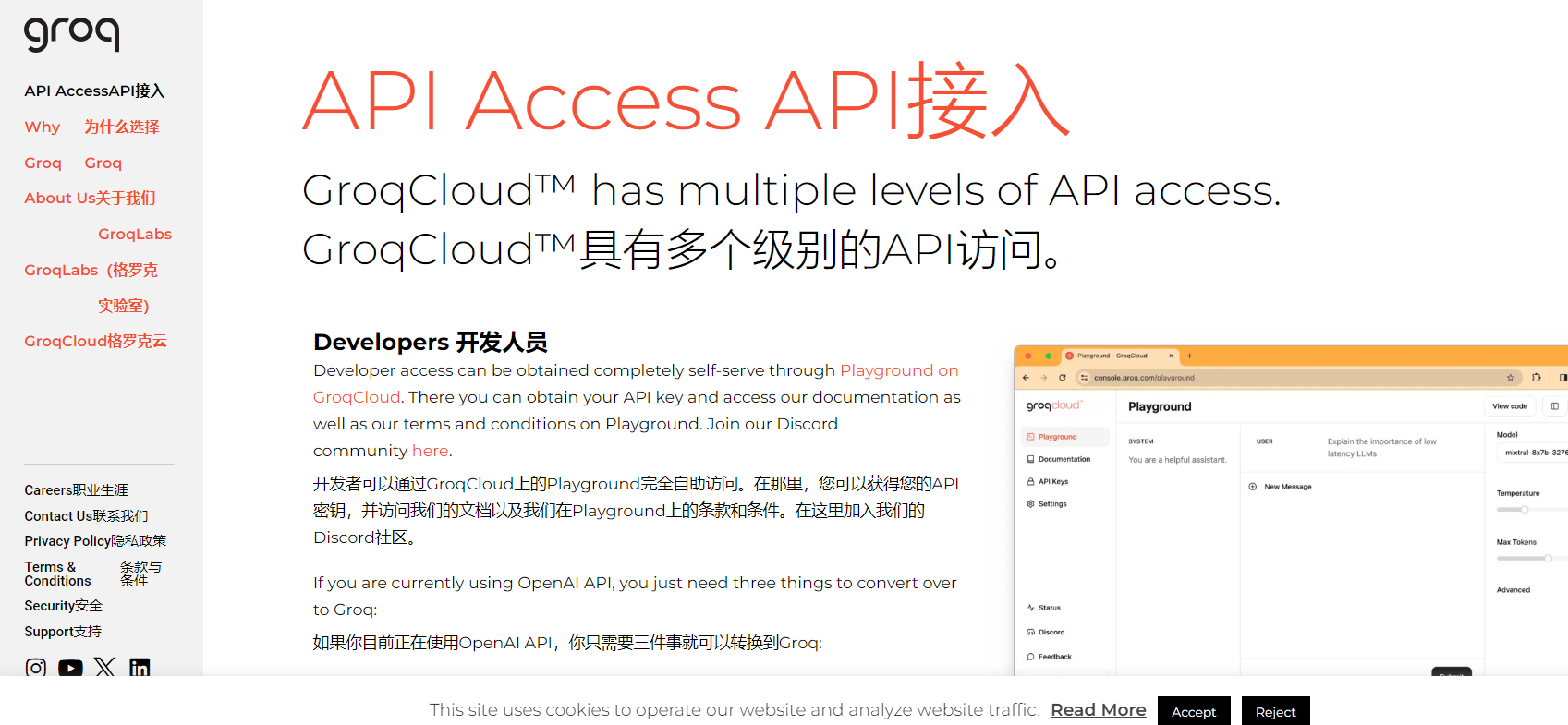This screenshot has height=725, width=1568.
Task: Click the API Access page title
Action: click(686, 100)
